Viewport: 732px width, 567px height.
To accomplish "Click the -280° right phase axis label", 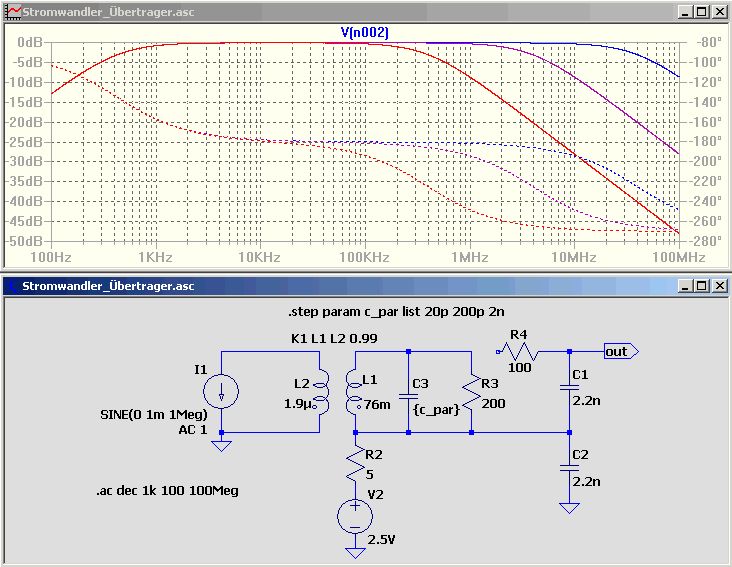I will tap(706, 241).
